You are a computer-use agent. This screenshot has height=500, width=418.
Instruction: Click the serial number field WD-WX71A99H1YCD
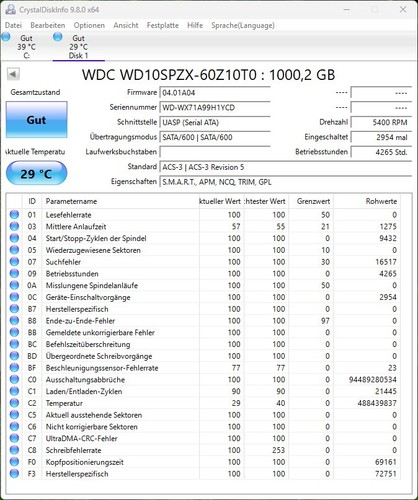pos(215,108)
